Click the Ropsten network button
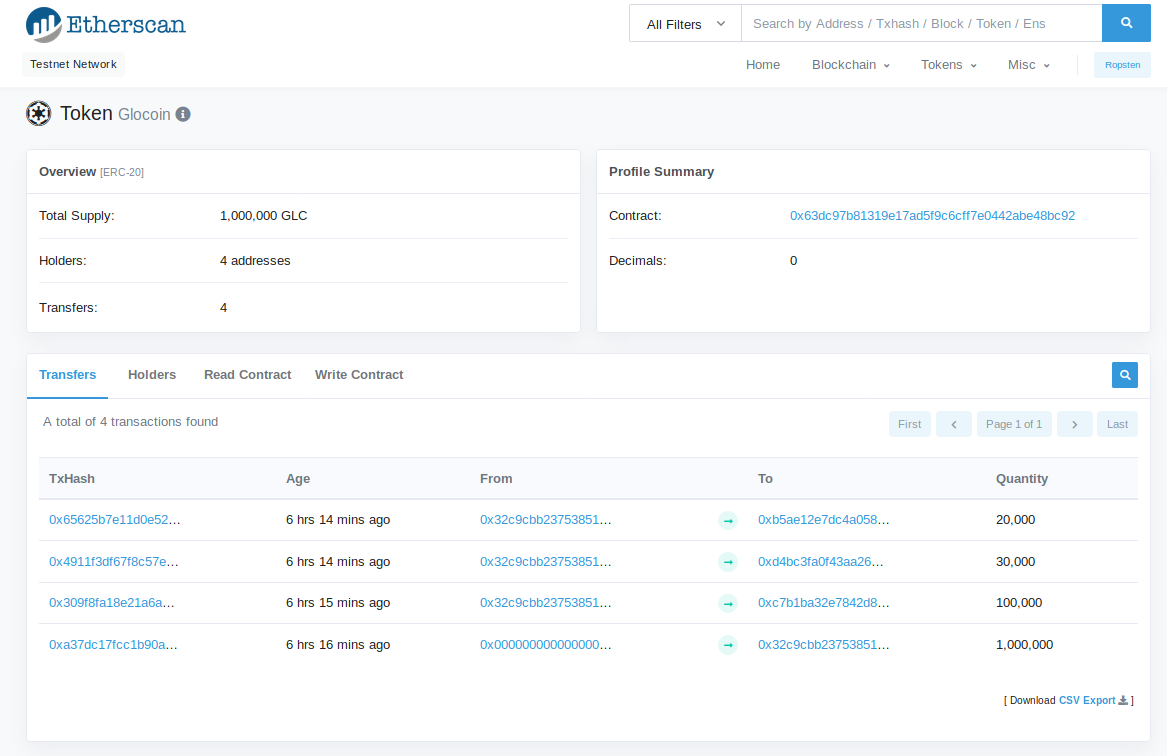 click(1122, 65)
